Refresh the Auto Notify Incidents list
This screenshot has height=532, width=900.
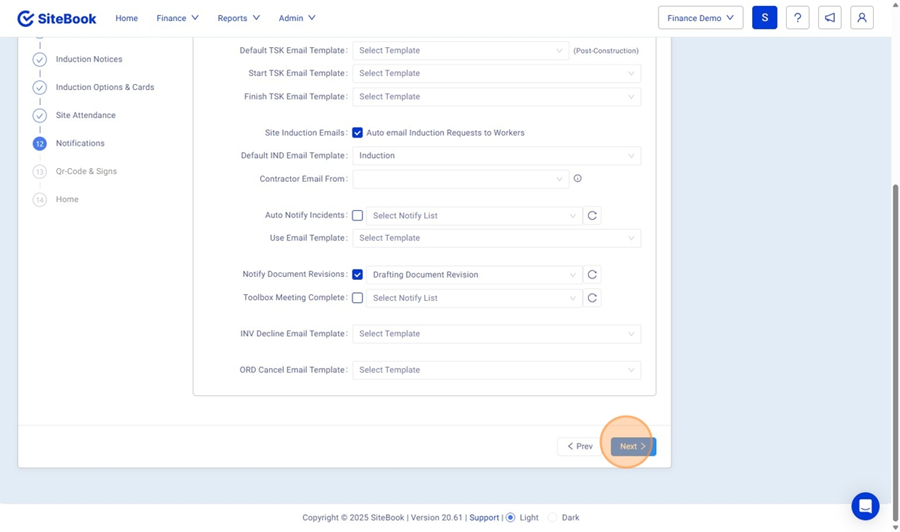coord(592,216)
